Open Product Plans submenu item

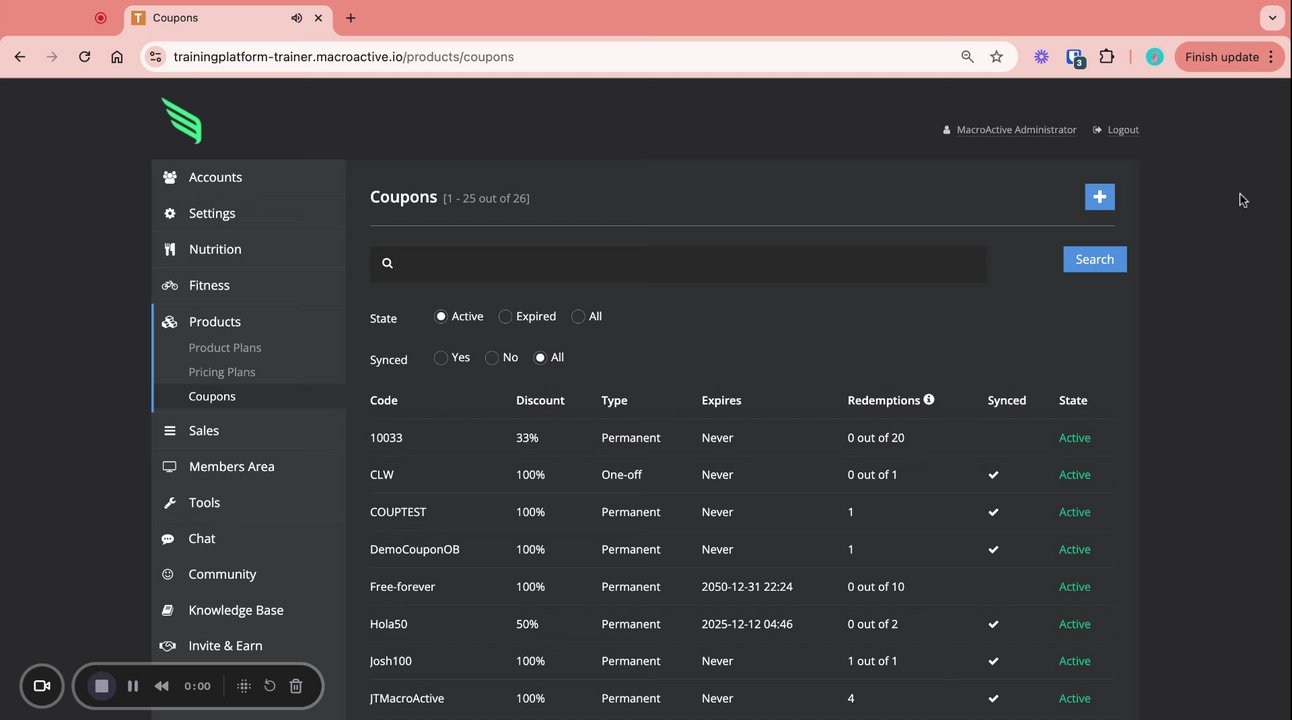(x=225, y=348)
